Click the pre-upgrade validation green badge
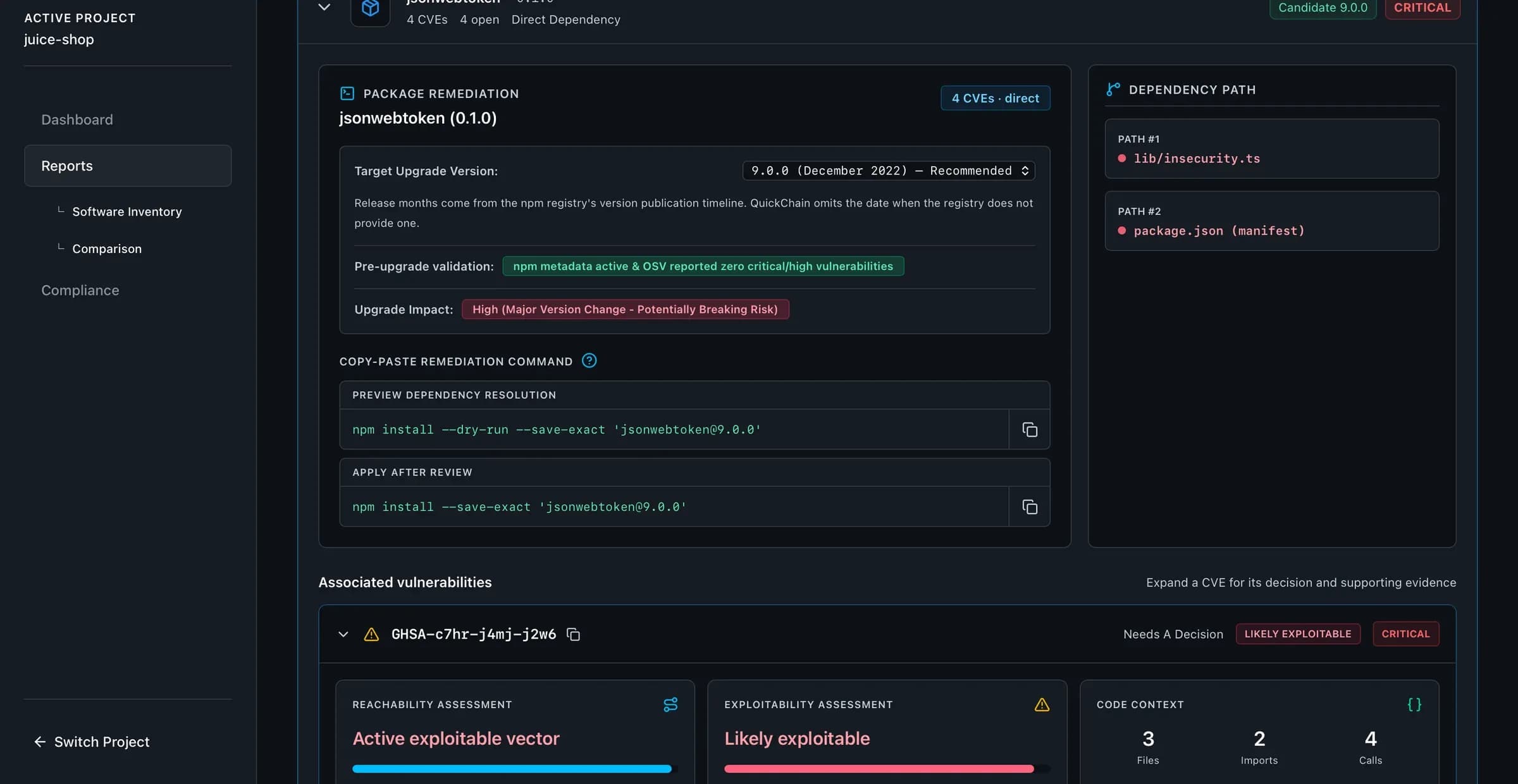 coord(703,266)
